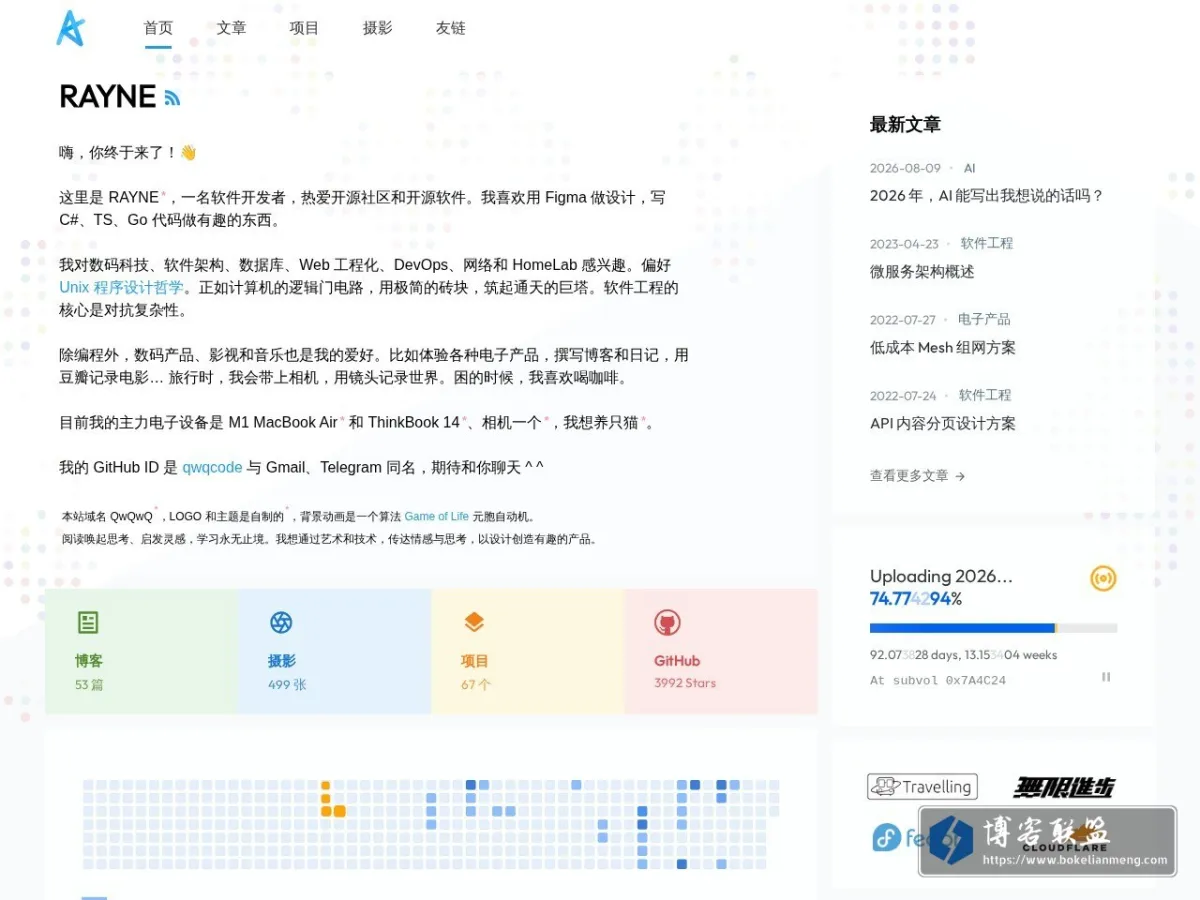The image size is (1200, 900).
Task: Click the footnote marker after RAYNE in intro
Action: pyautogui.click(x=164, y=193)
